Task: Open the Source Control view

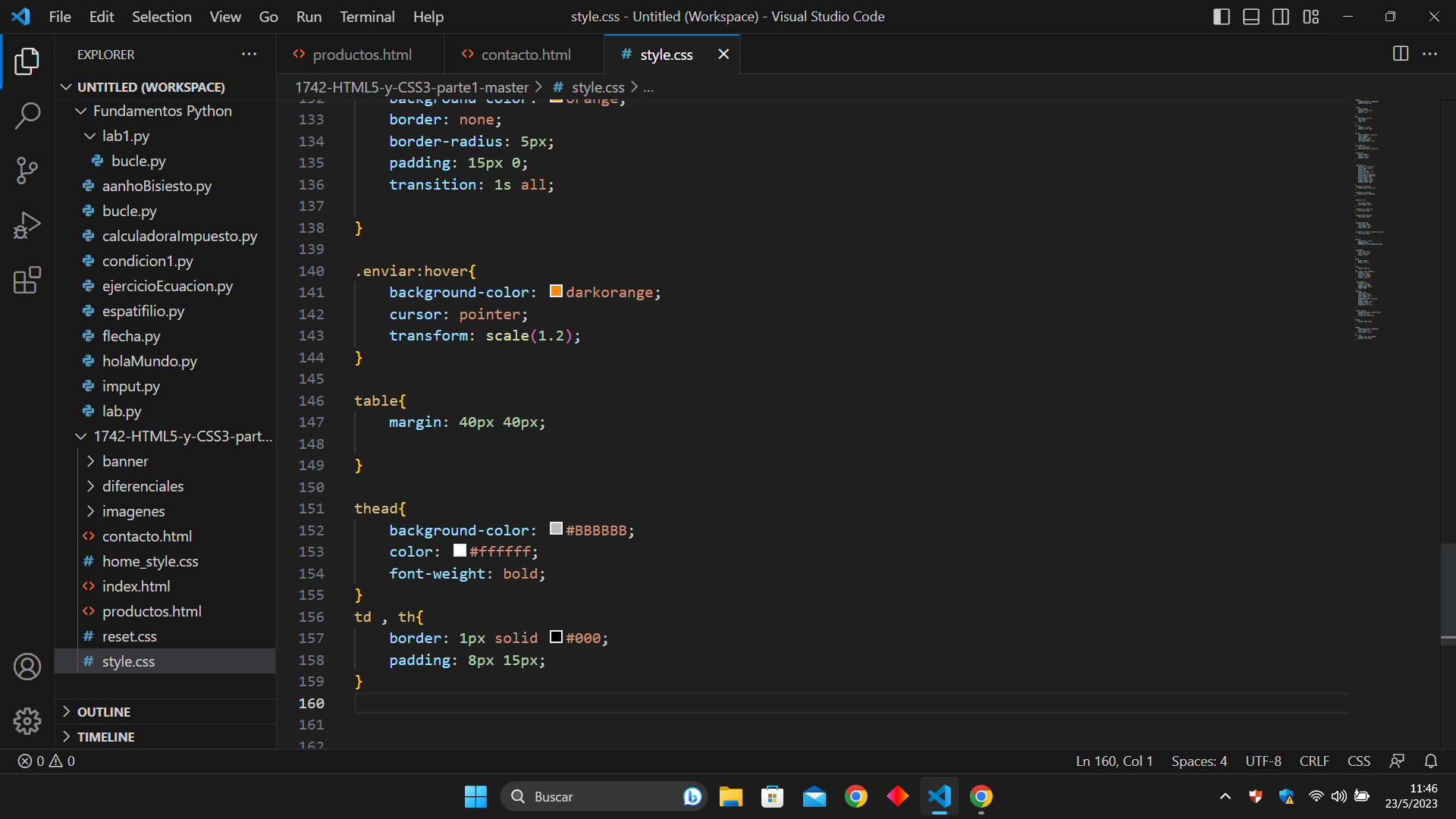Action: (27, 171)
